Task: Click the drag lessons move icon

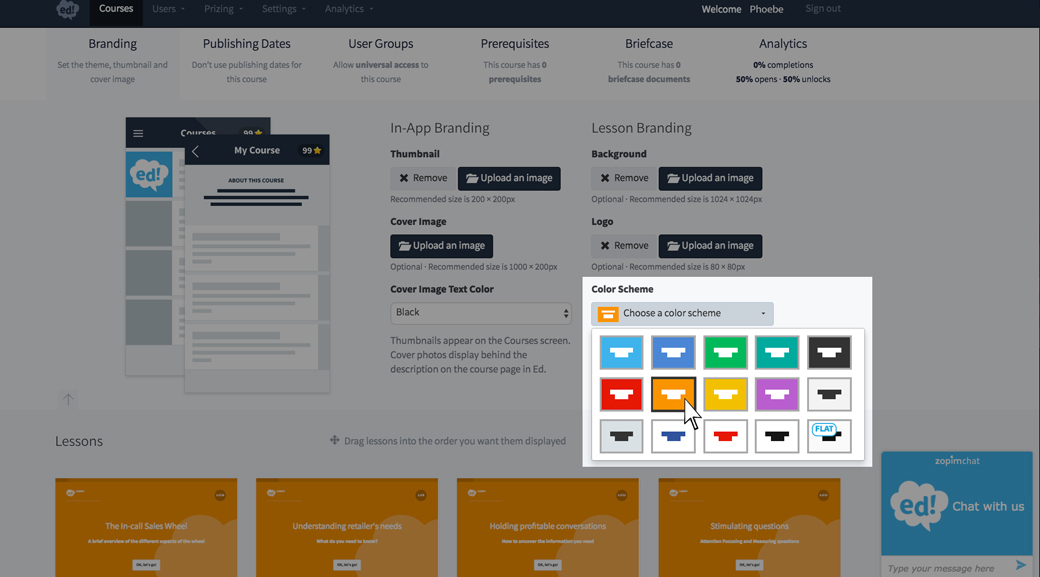Action: (x=334, y=440)
